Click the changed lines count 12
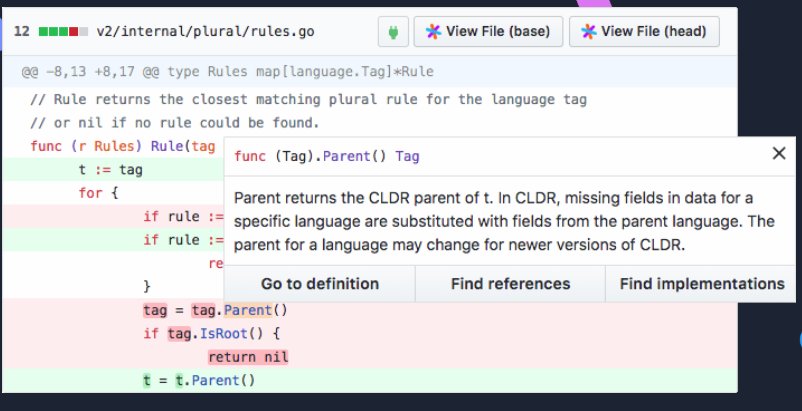The height and width of the screenshot is (411, 802). [x=21, y=32]
